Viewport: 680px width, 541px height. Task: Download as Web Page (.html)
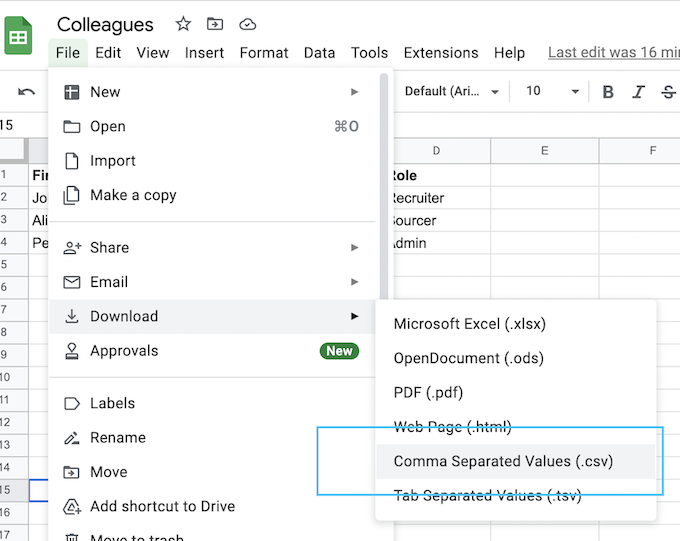[516, 427]
